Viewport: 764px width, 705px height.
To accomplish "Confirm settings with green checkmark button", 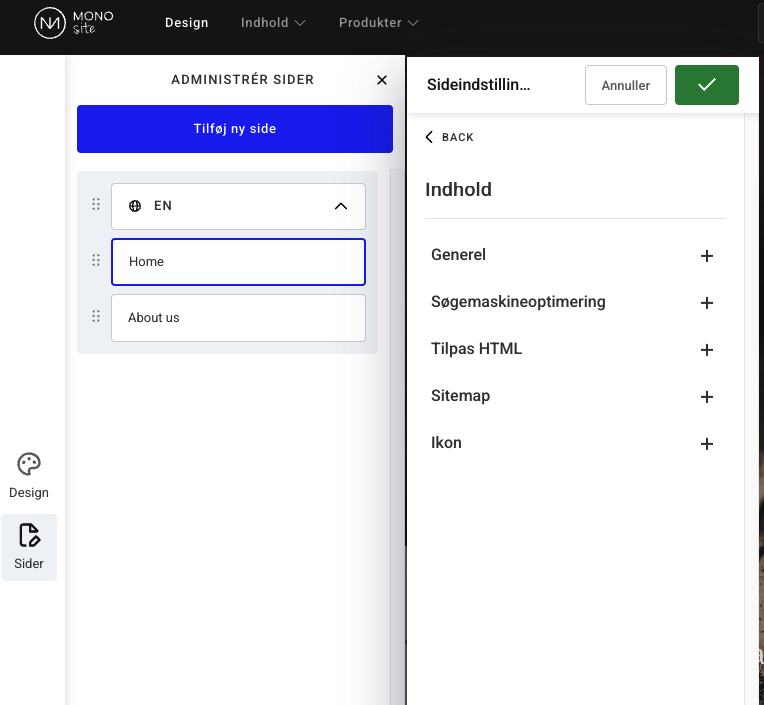I will pos(706,85).
